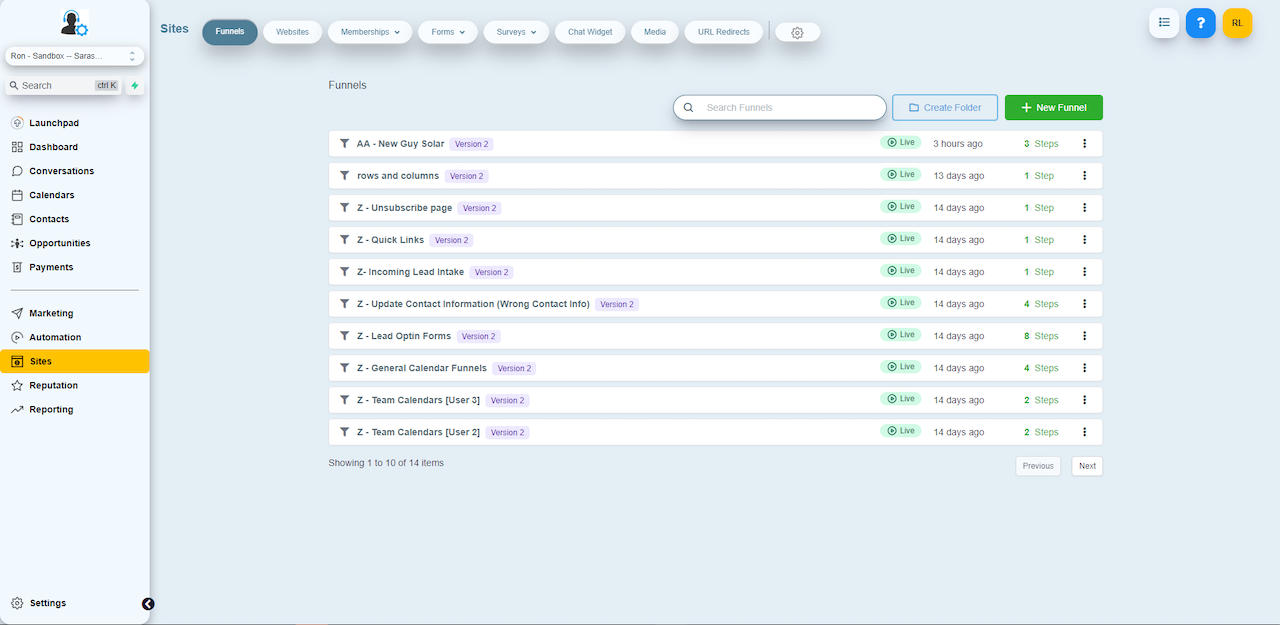
Task: Click the RL user avatar
Action: [x=1237, y=23]
